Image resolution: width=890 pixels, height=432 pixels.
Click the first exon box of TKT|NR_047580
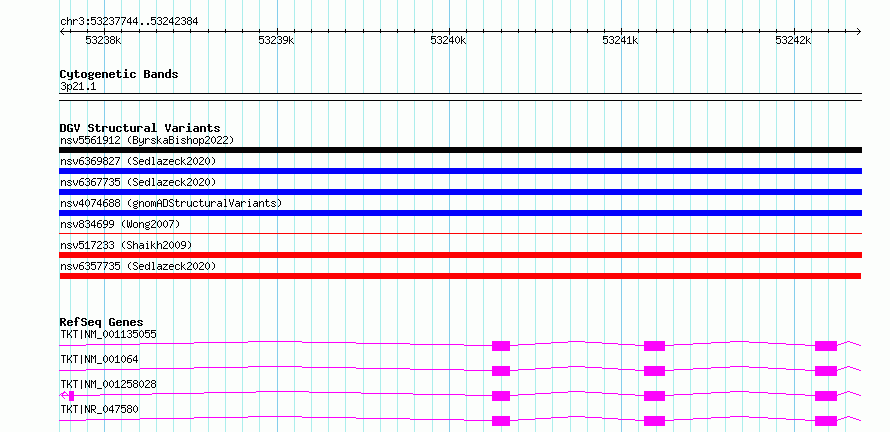[x=501, y=421]
